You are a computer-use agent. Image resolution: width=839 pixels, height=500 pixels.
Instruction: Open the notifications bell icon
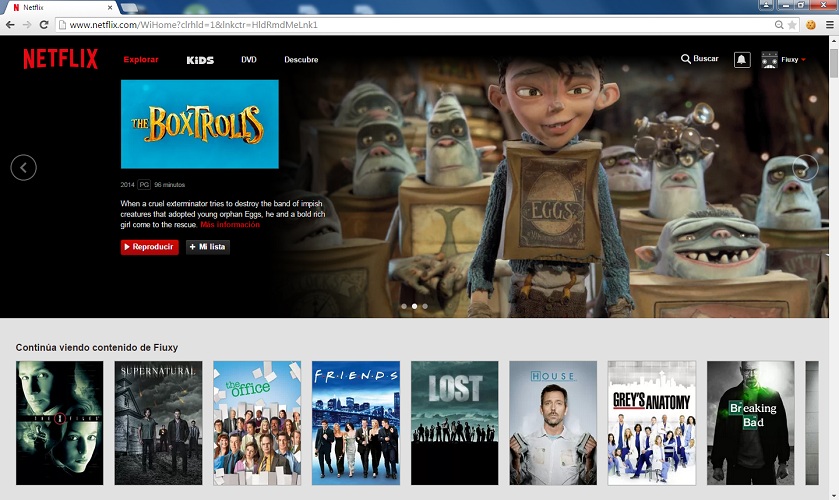coord(742,59)
